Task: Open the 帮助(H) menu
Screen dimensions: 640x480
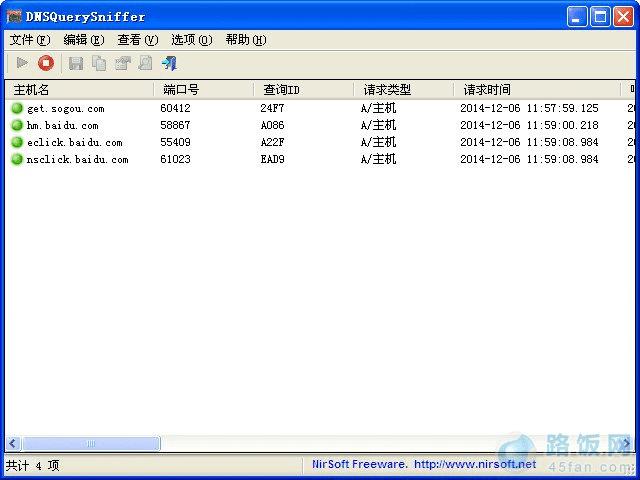Action: [x=246, y=40]
